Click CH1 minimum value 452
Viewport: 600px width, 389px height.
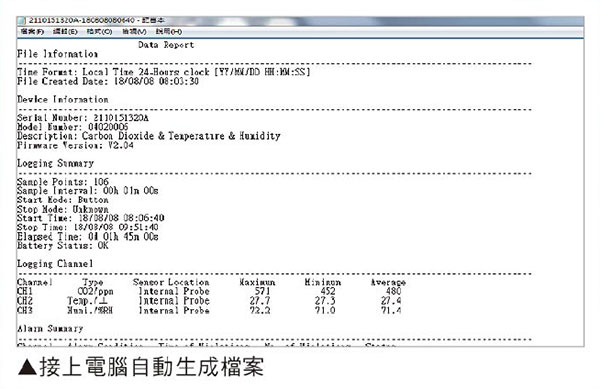328,291
